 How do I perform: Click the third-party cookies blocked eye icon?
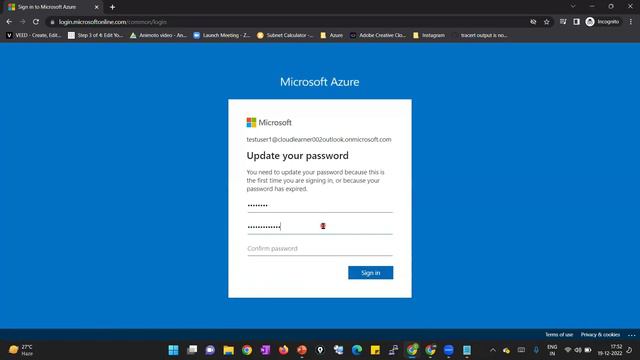pos(533,22)
